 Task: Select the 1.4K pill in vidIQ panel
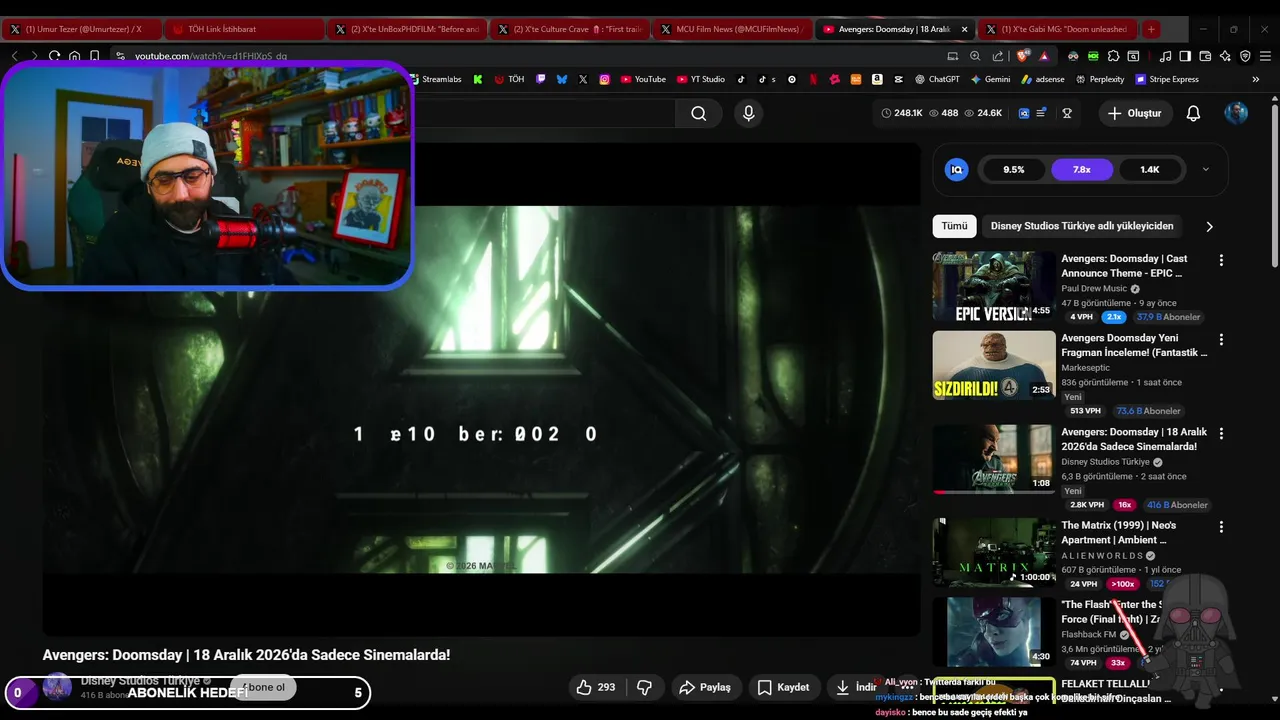click(x=1150, y=170)
